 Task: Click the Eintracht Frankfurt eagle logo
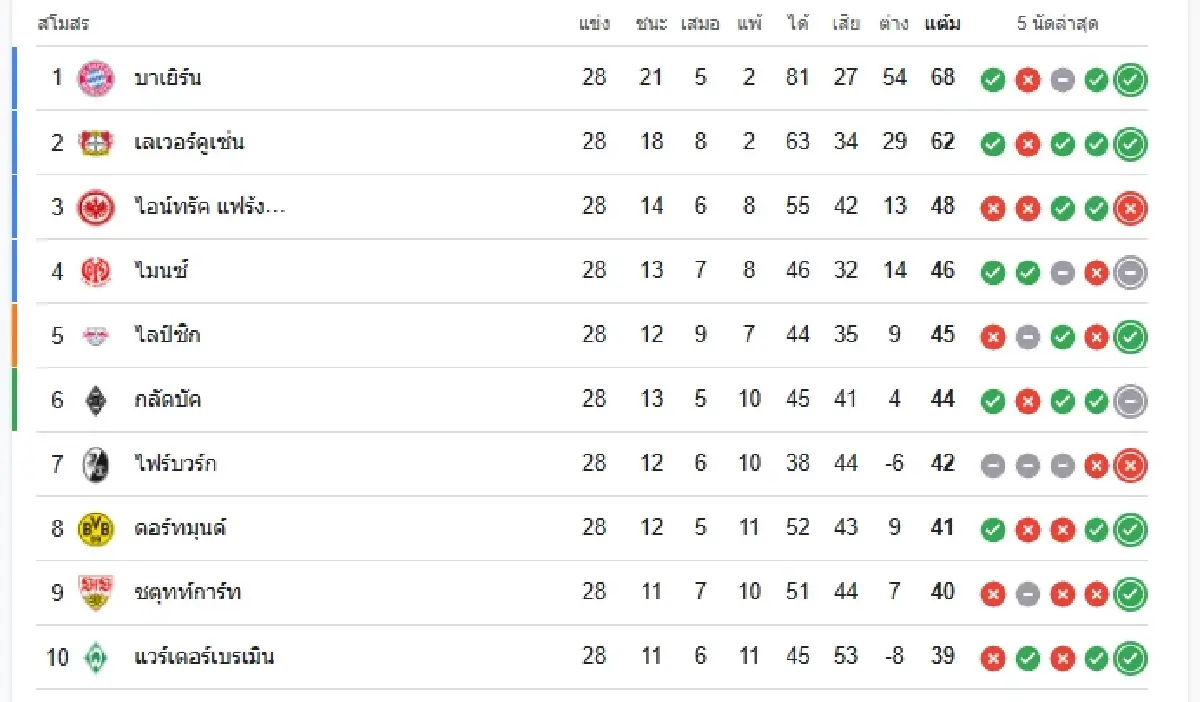click(x=97, y=207)
